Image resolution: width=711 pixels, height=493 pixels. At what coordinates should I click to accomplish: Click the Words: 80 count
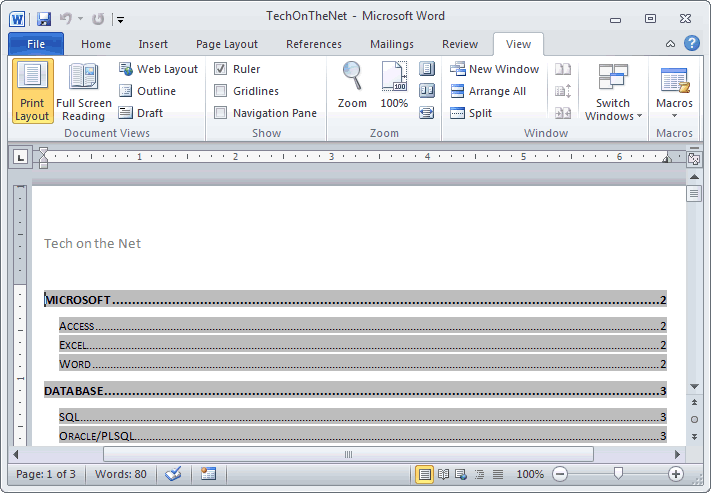pos(121,474)
